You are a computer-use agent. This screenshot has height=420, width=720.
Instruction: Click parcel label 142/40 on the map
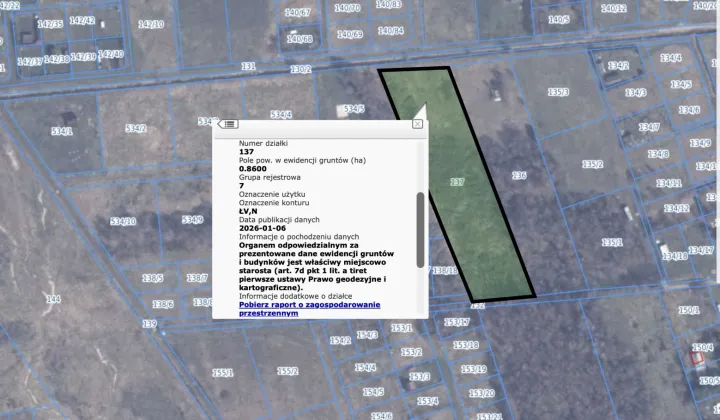coord(111,54)
